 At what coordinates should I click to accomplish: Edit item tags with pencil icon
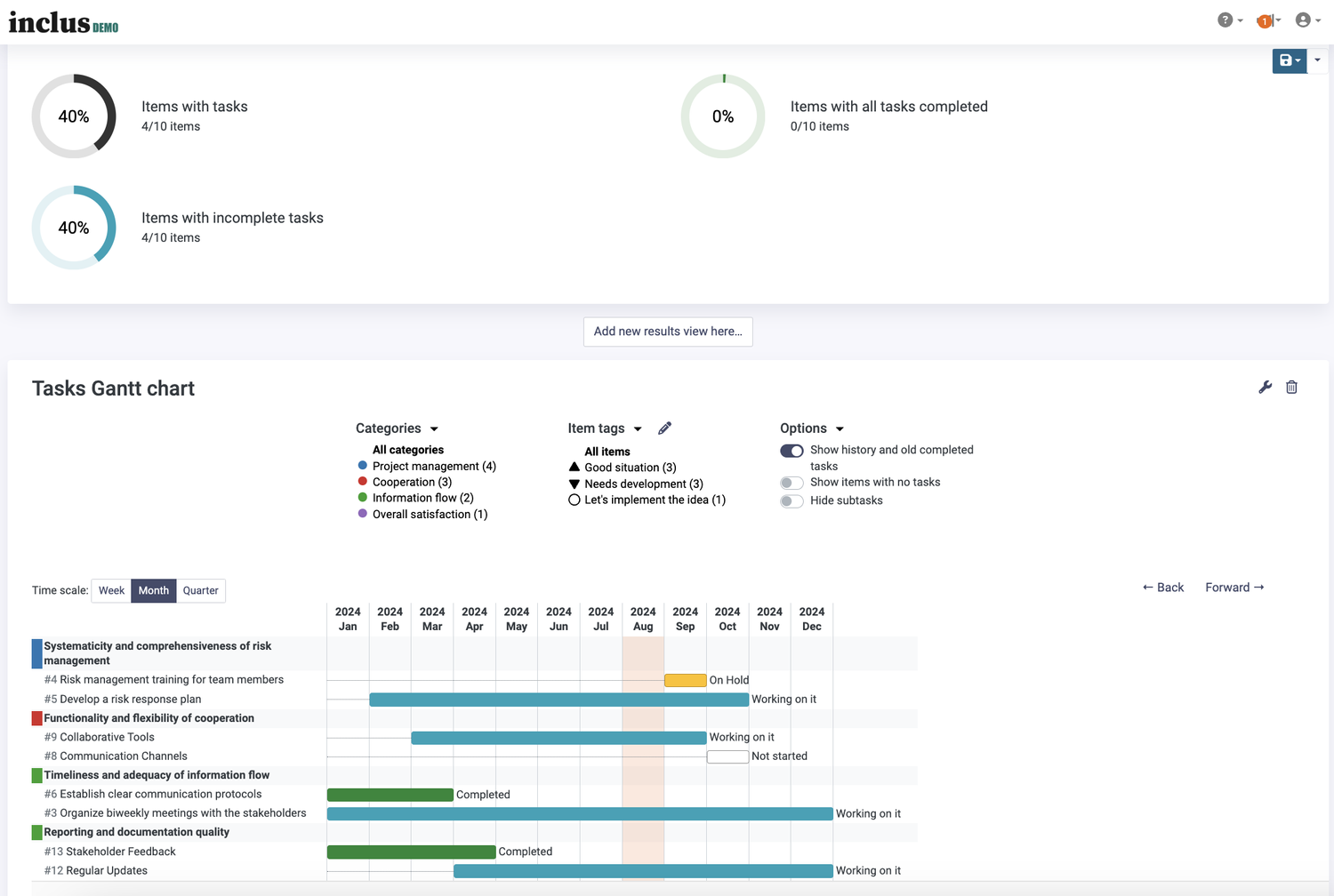tap(665, 428)
